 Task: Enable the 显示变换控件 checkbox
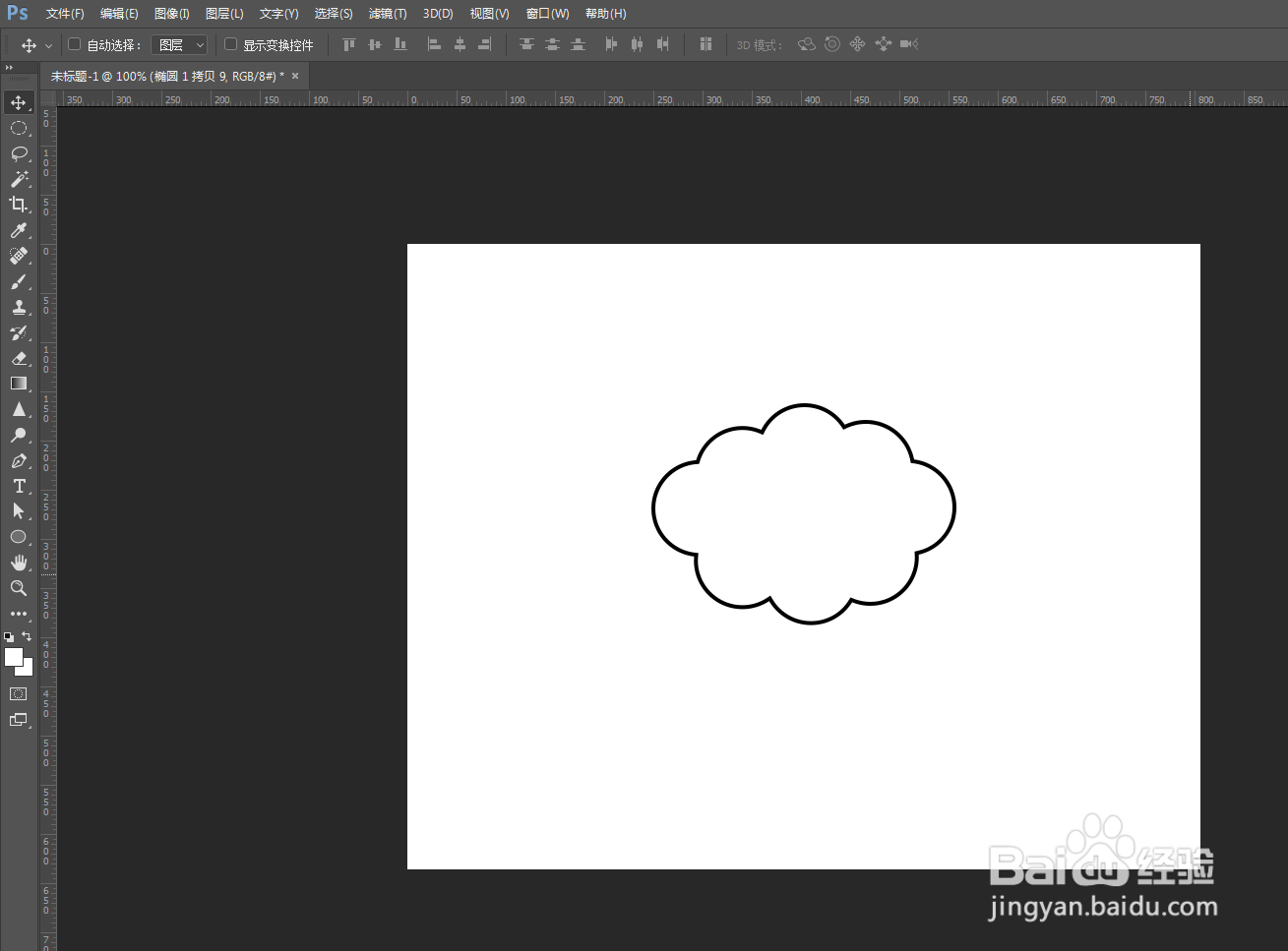[230, 44]
